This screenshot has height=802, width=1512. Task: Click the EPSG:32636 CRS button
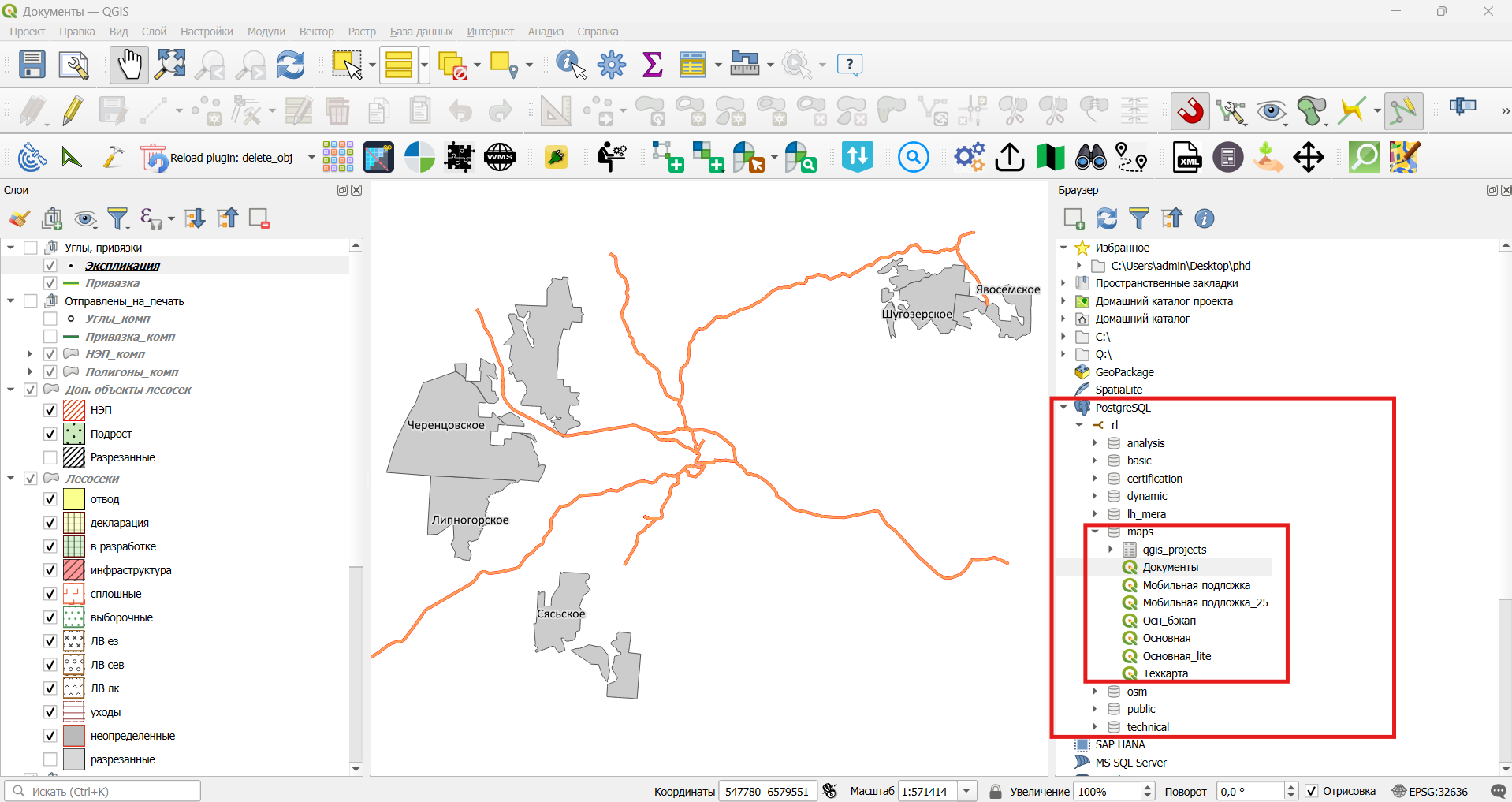pyautogui.click(x=1429, y=791)
